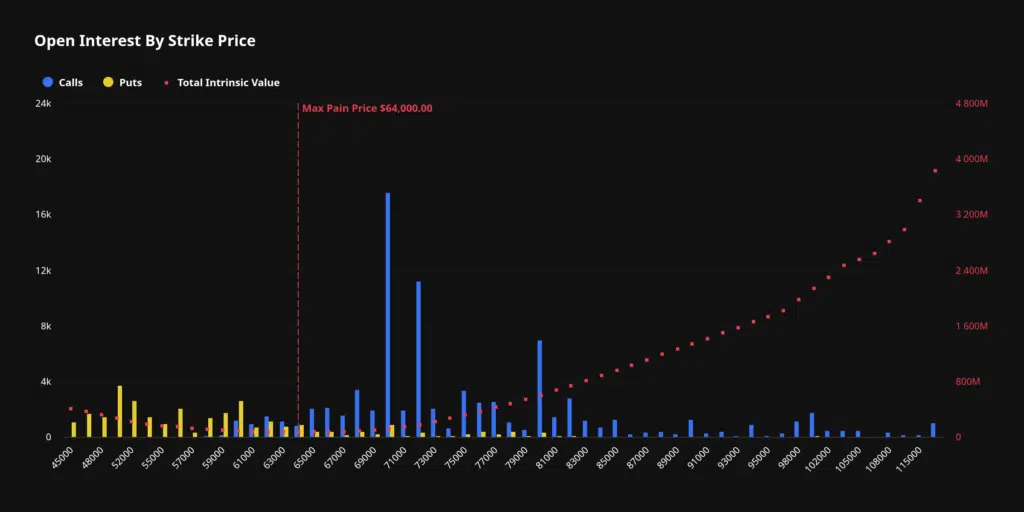Click the 59000 strike label

[214, 457]
